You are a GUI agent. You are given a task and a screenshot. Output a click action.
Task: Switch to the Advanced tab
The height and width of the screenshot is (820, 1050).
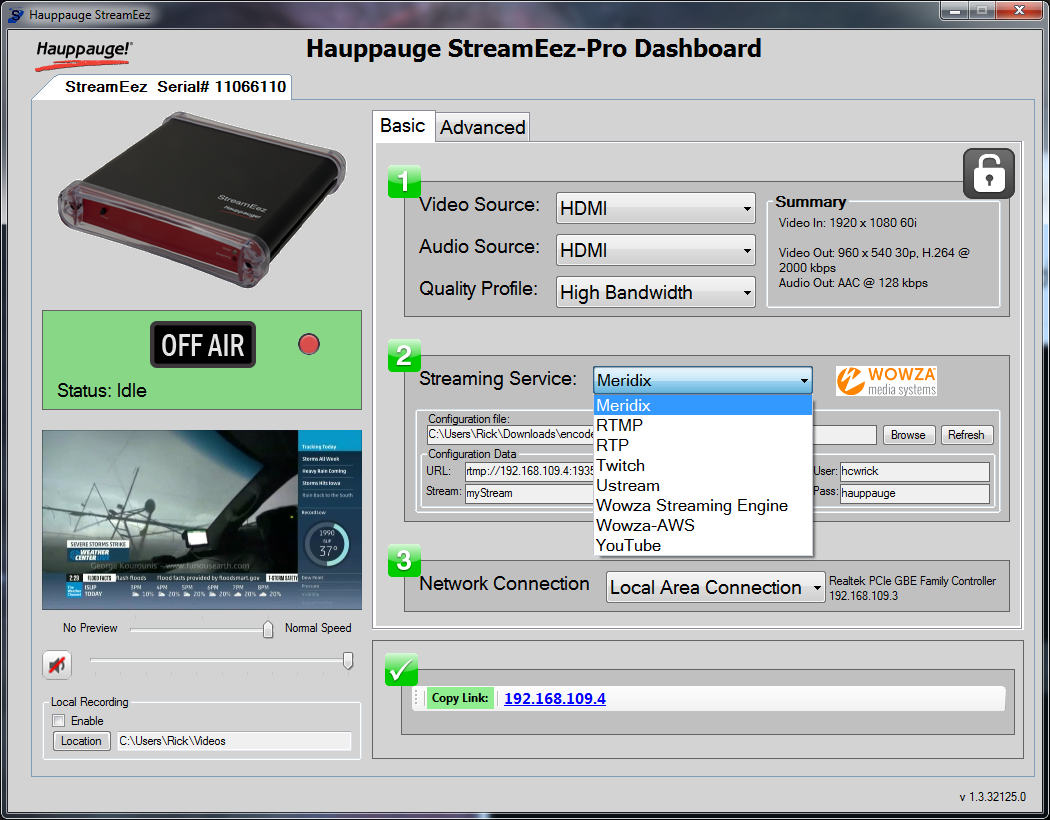[x=482, y=126]
